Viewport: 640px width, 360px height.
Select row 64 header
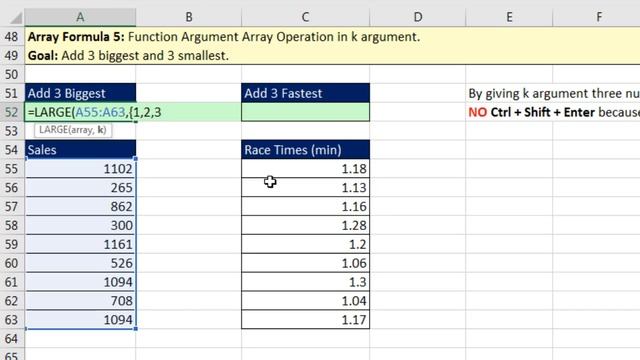[x=12, y=338]
